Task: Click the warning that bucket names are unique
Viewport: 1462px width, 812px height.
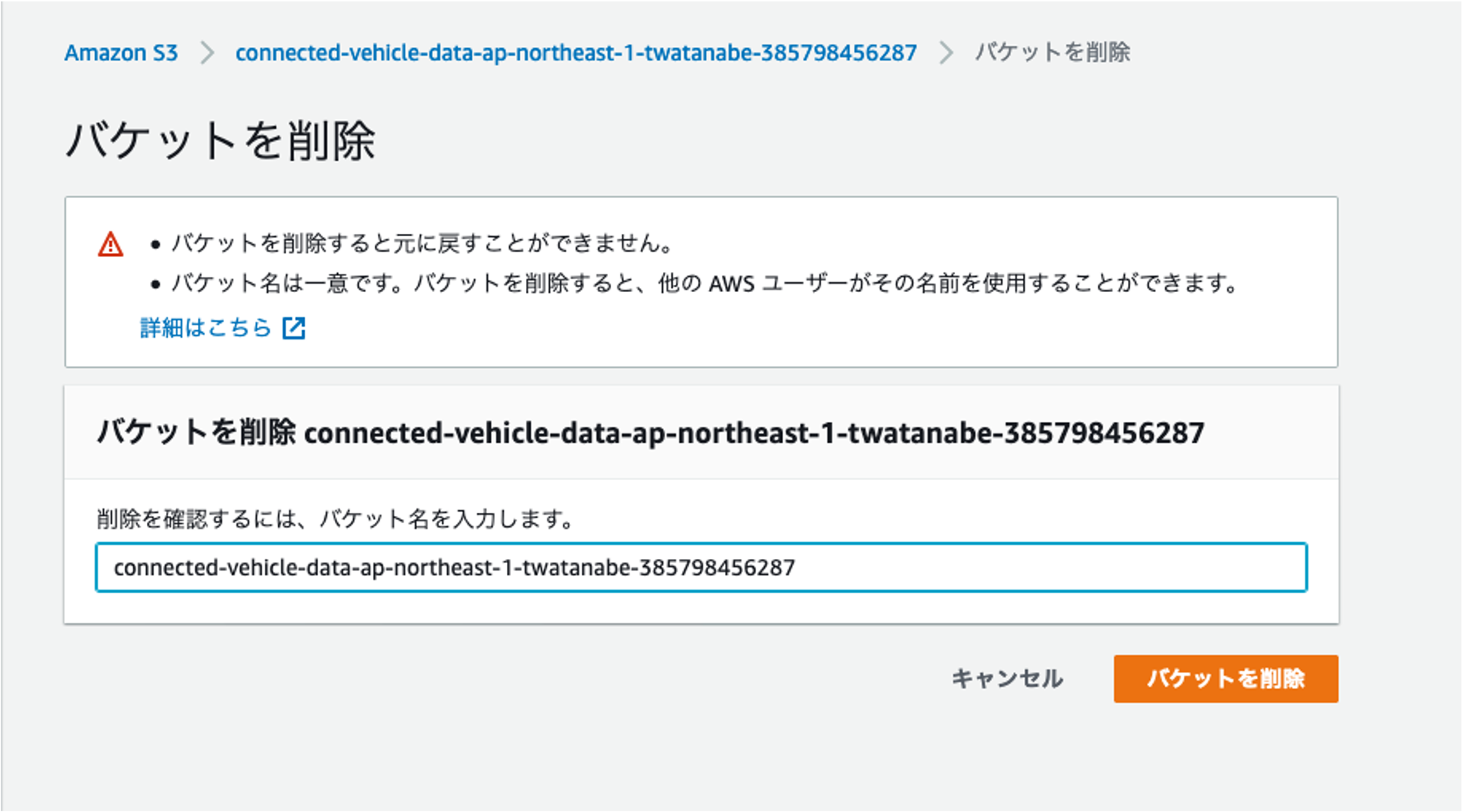Action: click(x=704, y=284)
